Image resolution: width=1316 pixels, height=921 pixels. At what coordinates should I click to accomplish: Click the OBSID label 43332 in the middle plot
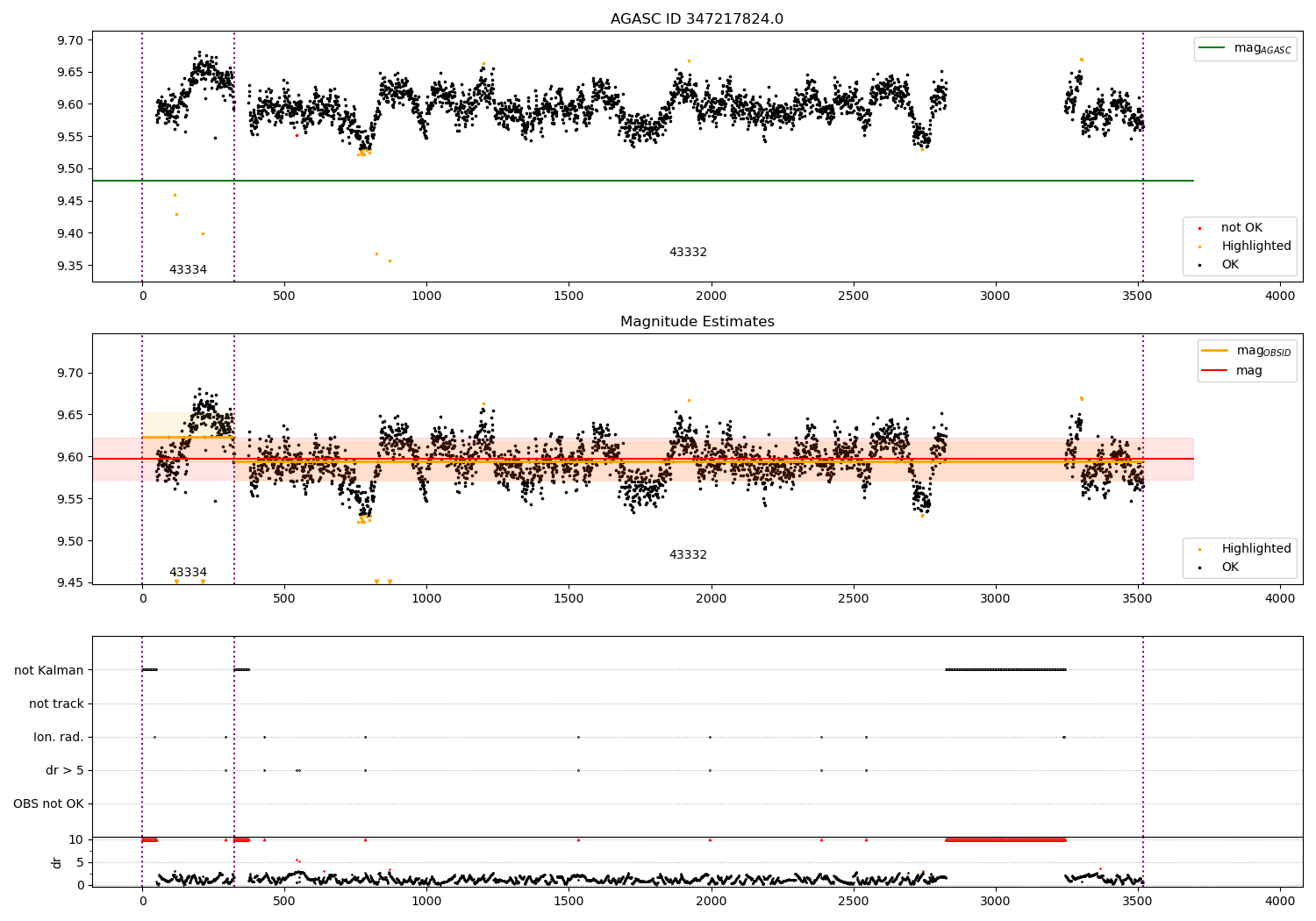point(688,555)
